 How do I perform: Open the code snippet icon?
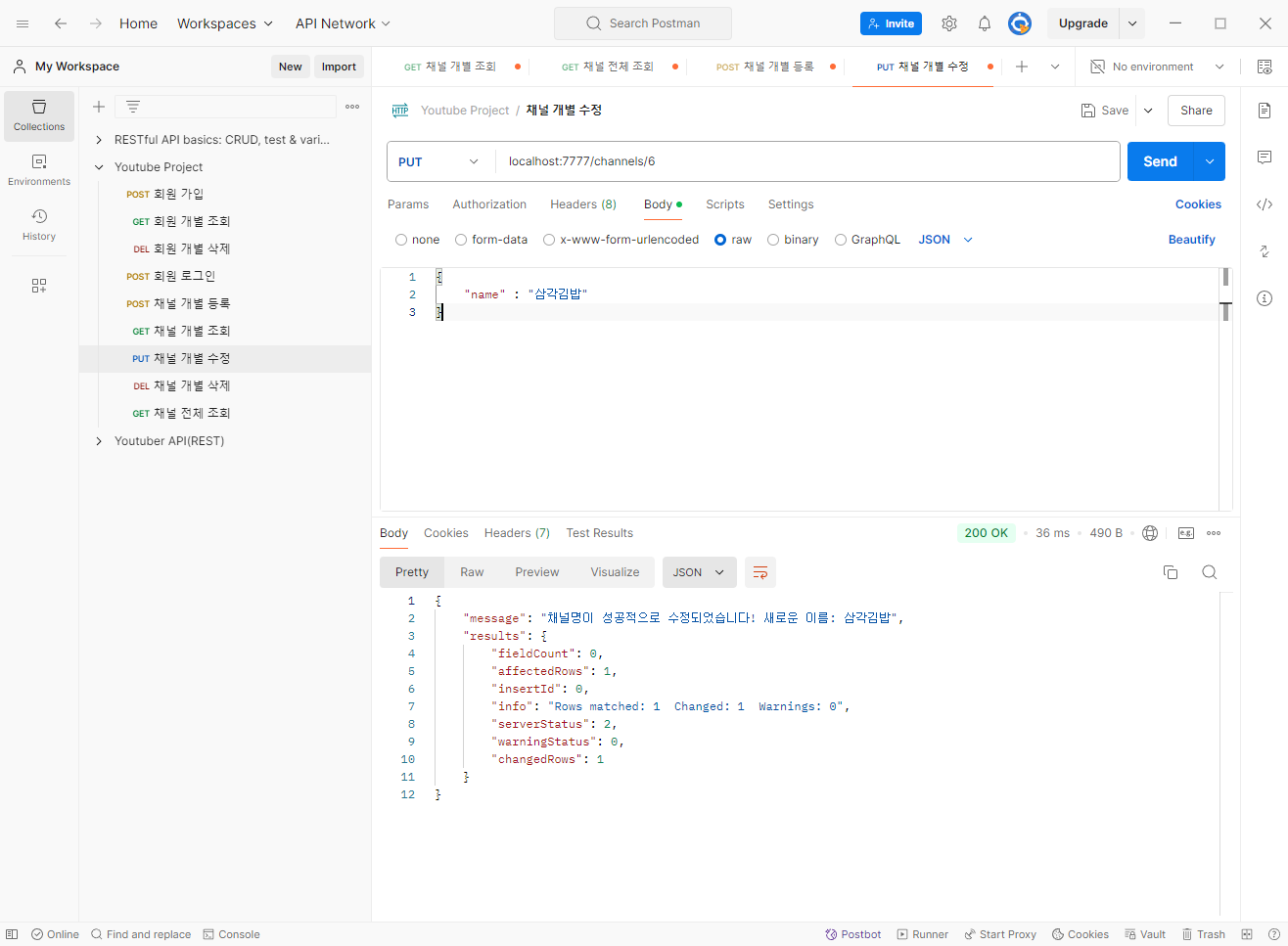[x=1265, y=204]
